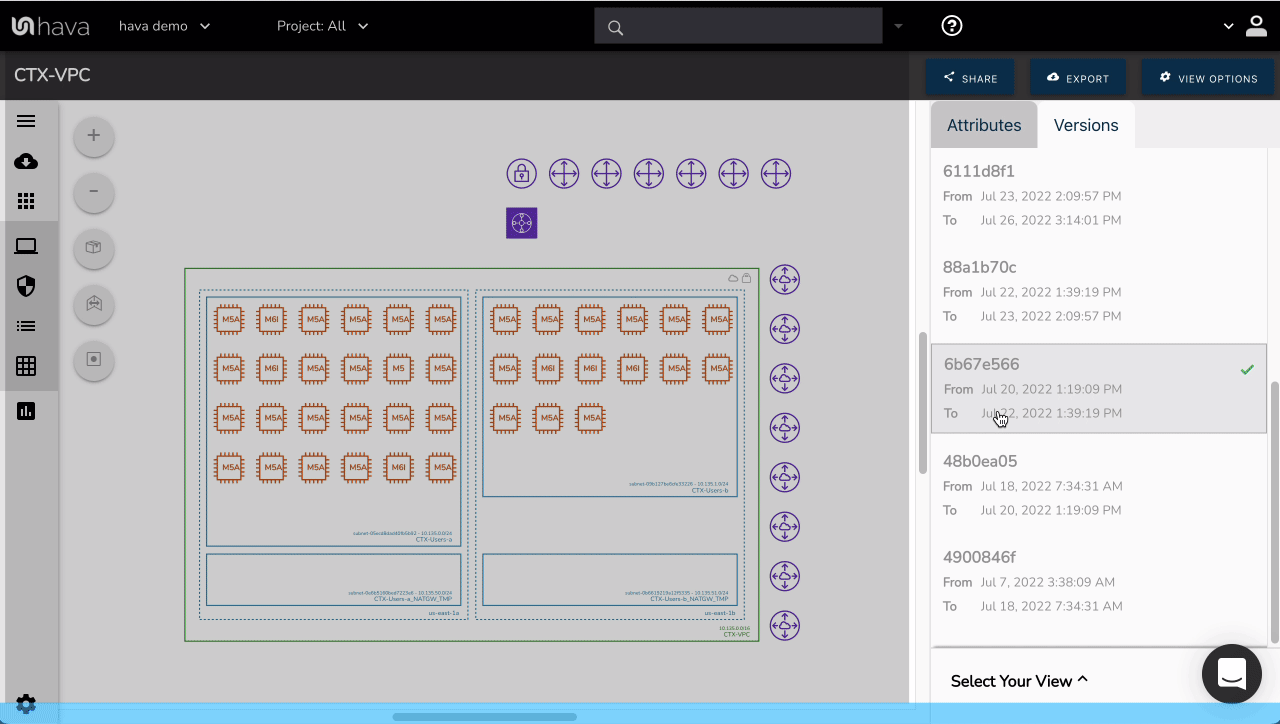Open the hamburger menu in left sidebar
The height and width of the screenshot is (724, 1280).
(26, 121)
